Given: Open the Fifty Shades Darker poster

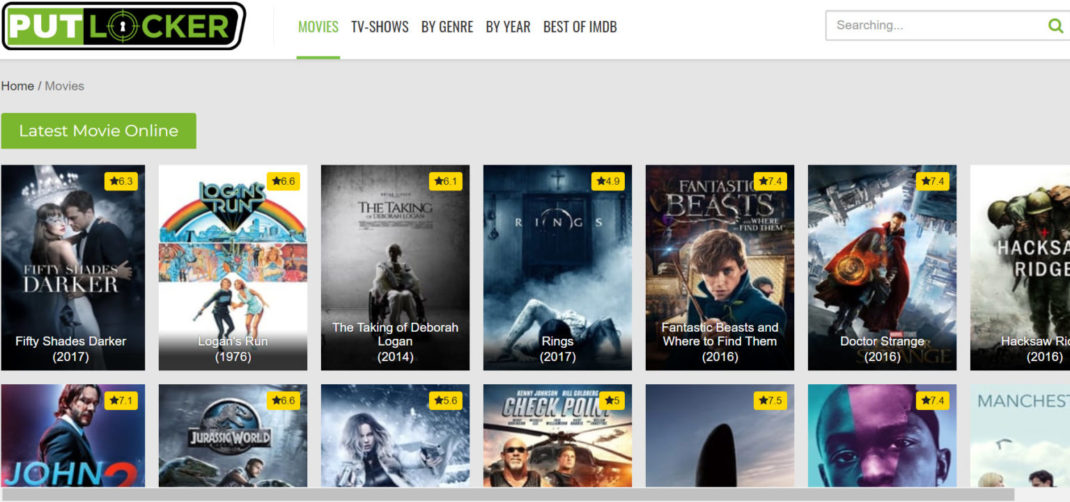Looking at the screenshot, I should click(x=73, y=267).
